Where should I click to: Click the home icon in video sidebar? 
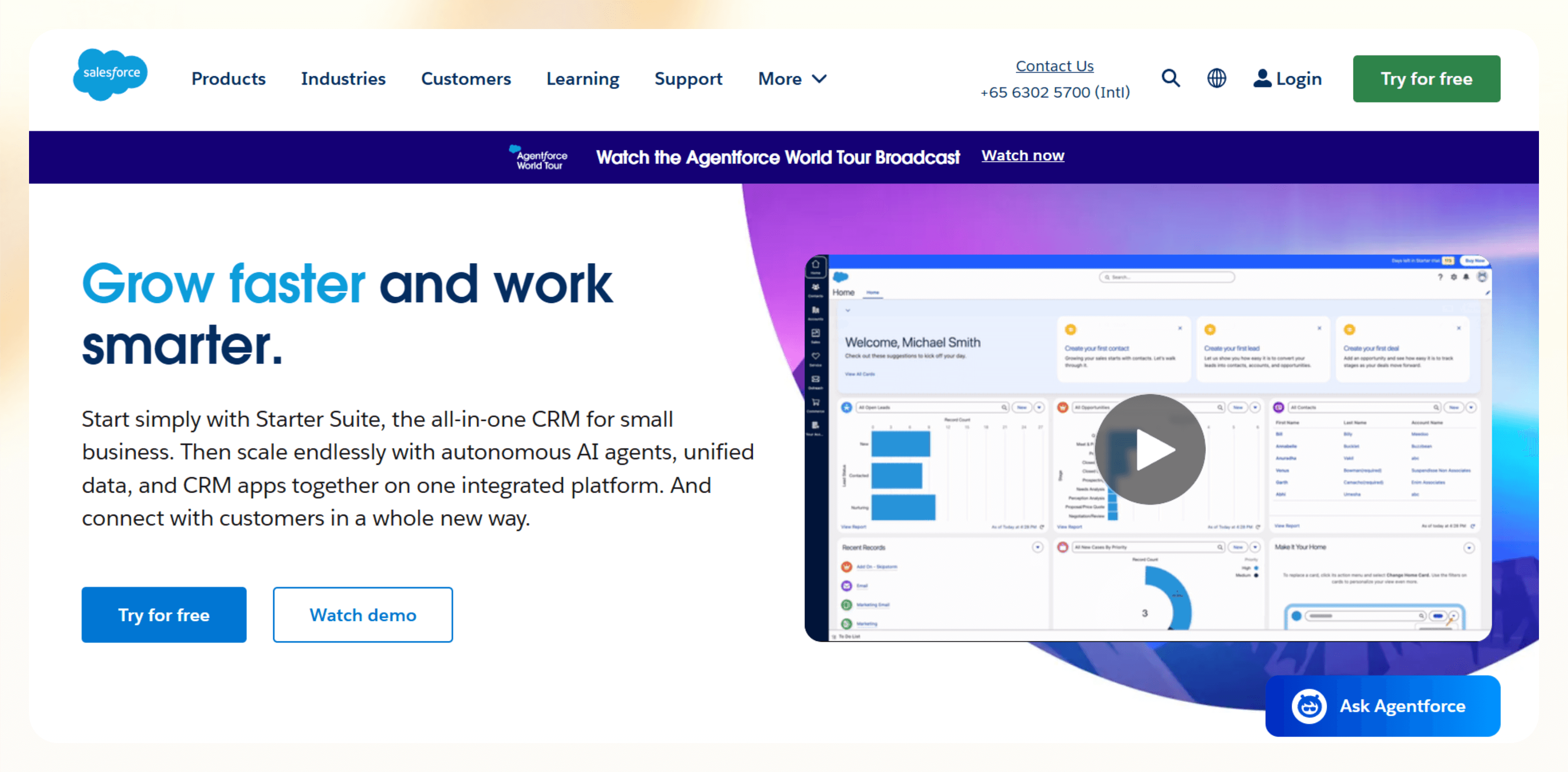point(816,266)
